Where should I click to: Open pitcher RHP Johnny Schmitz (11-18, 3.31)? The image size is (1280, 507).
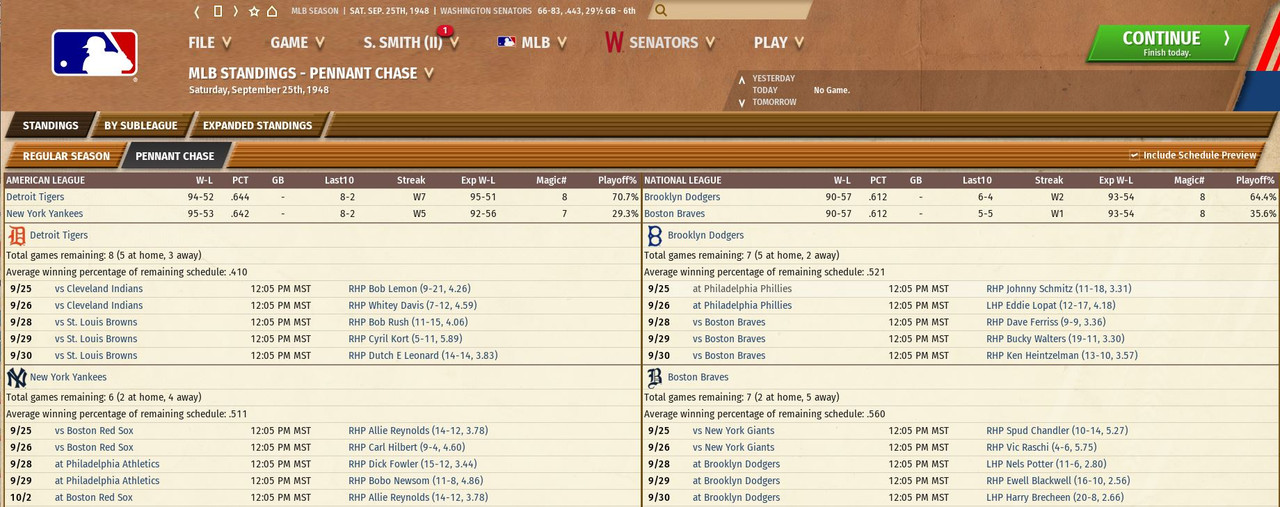coord(1059,289)
